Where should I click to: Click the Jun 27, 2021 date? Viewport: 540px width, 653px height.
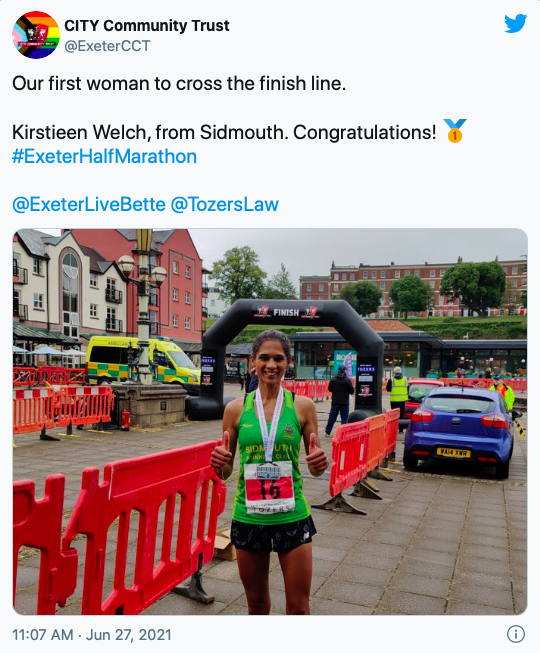(129, 635)
